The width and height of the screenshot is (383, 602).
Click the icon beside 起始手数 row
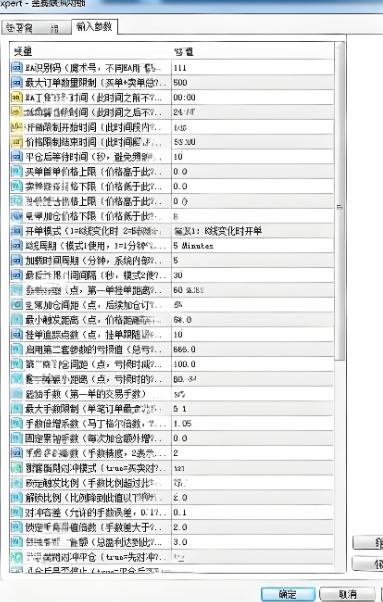pos(17,394)
